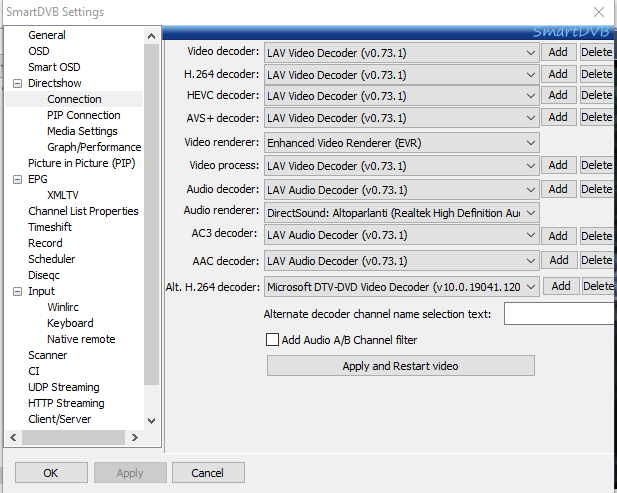Image resolution: width=617 pixels, height=493 pixels.
Task: Open the AAC decoder dropdown
Action: (x=401, y=261)
